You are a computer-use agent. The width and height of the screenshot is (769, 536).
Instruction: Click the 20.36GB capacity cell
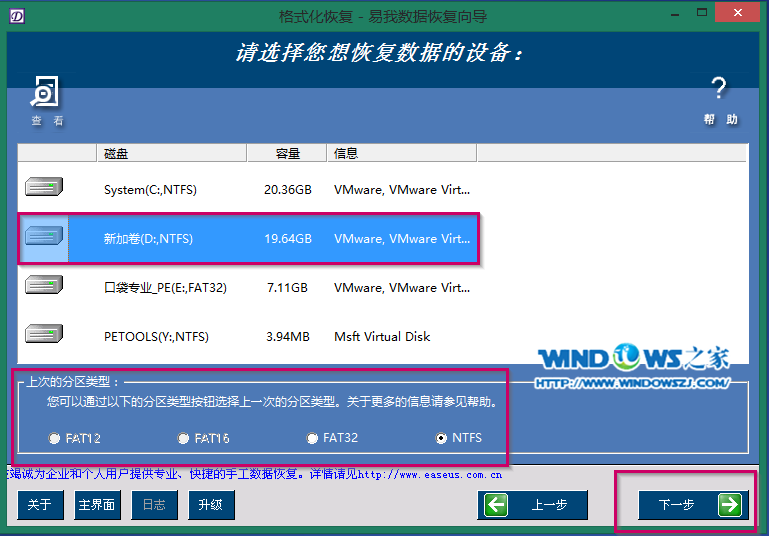pyautogui.click(x=288, y=190)
